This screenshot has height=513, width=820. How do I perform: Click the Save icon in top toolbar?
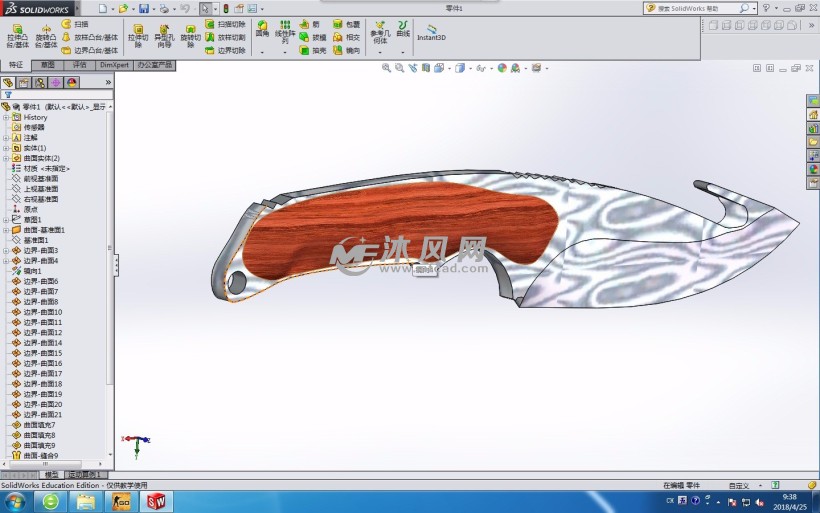click(144, 8)
